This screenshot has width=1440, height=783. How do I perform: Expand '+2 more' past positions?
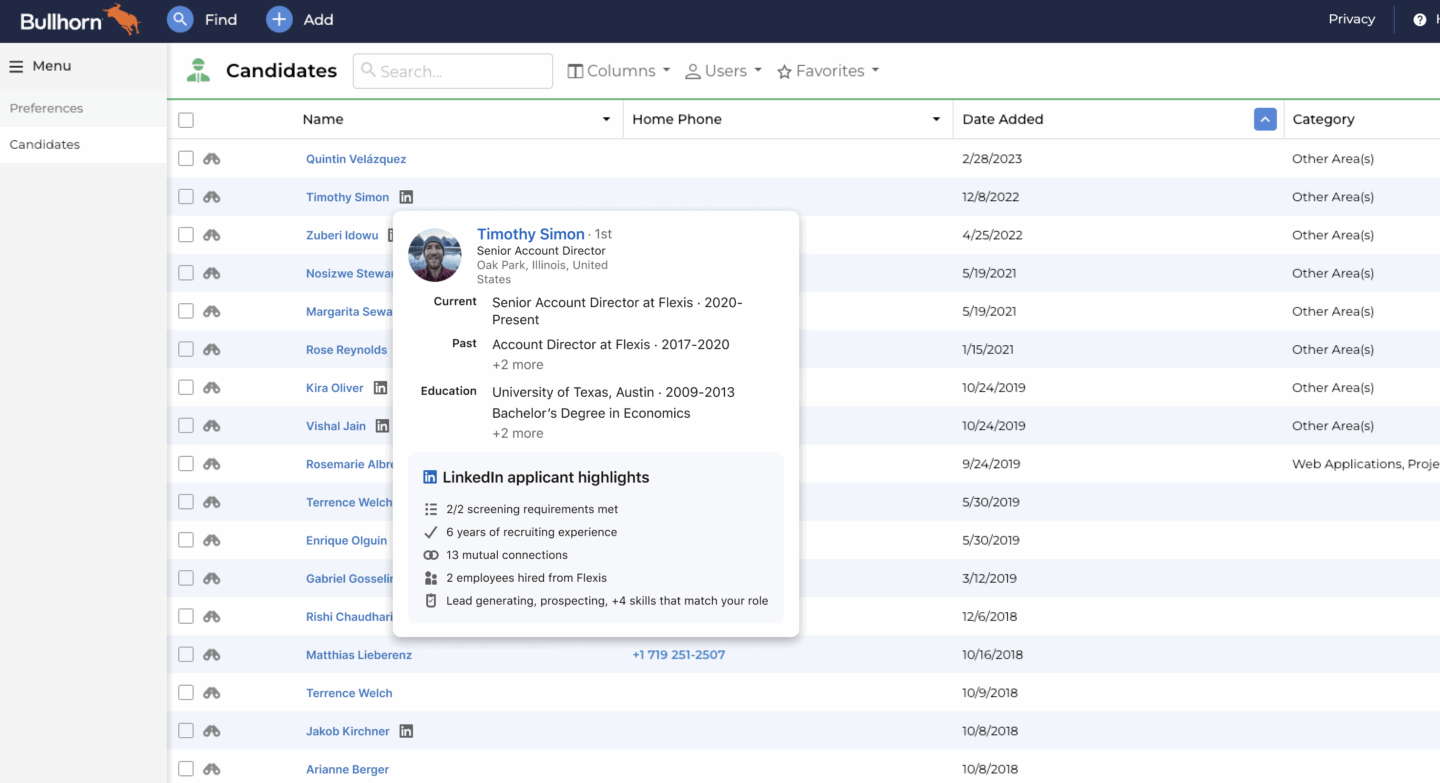pyautogui.click(x=518, y=365)
